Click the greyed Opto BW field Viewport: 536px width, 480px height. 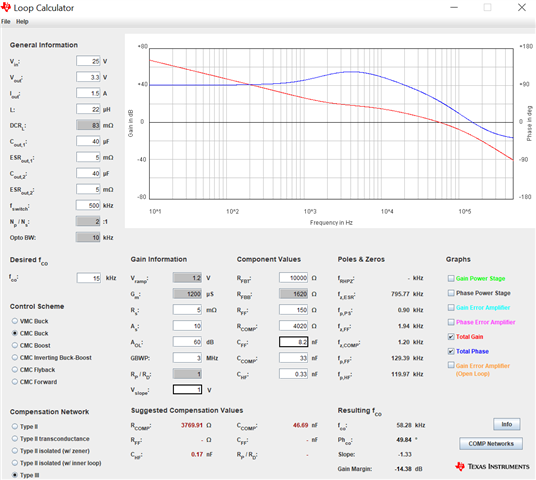[x=88, y=237]
